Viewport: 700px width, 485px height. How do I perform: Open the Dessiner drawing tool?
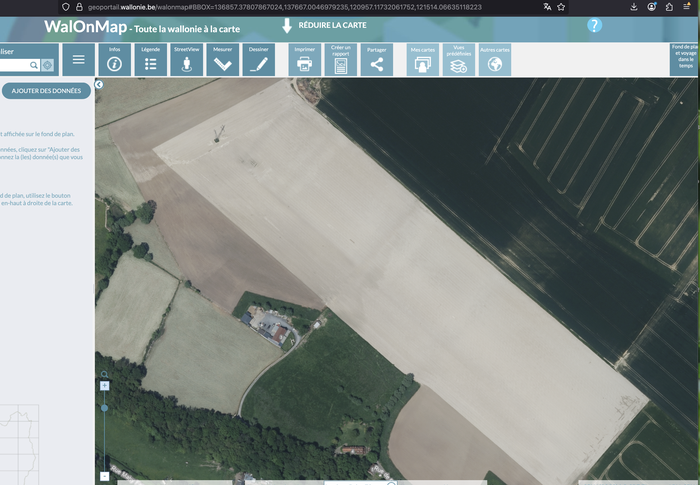click(258, 60)
